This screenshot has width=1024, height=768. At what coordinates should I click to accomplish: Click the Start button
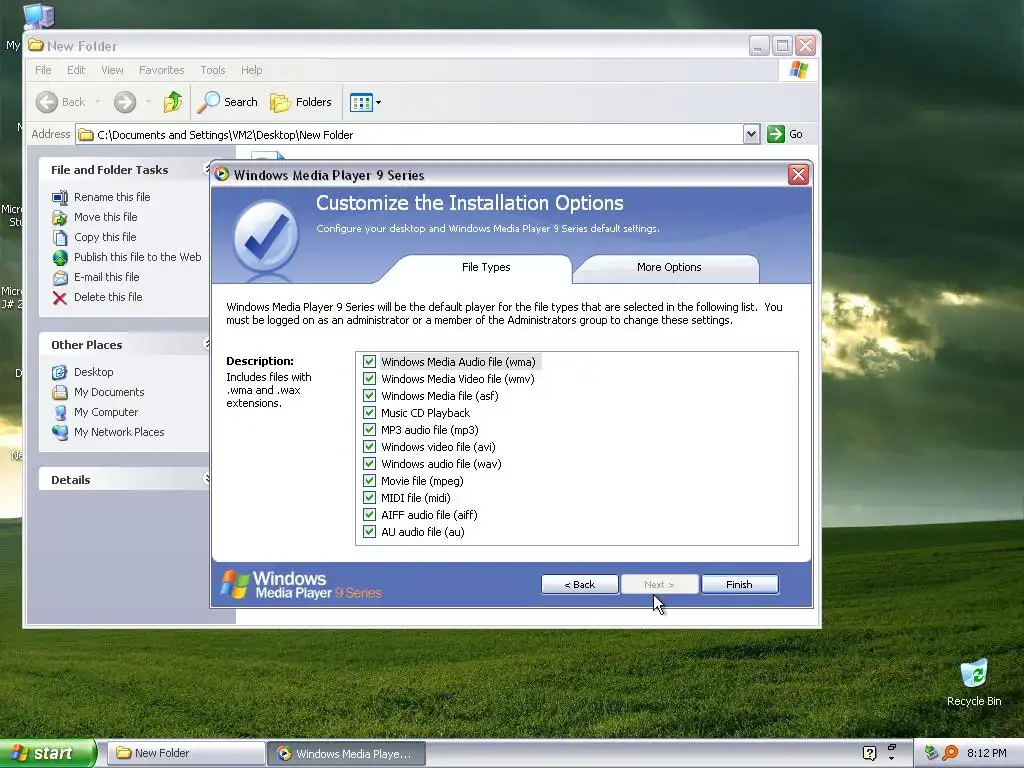pyautogui.click(x=48, y=753)
